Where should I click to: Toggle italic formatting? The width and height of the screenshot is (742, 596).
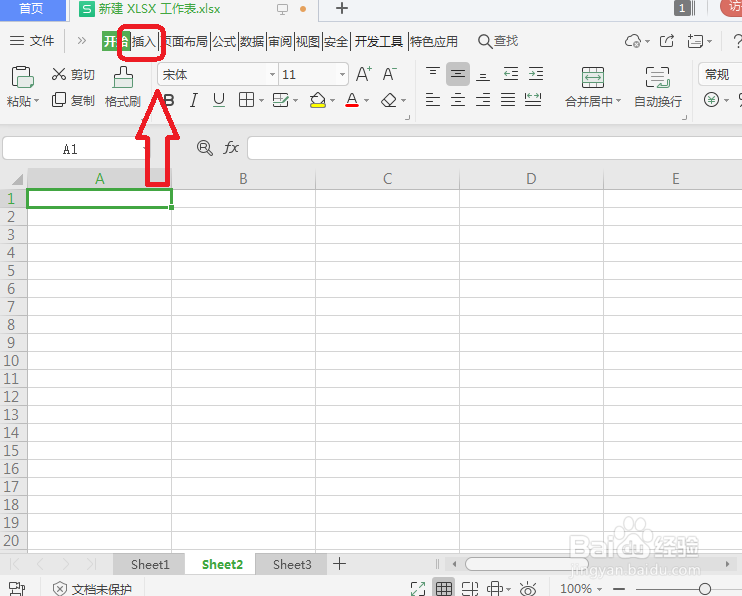pos(193,100)
